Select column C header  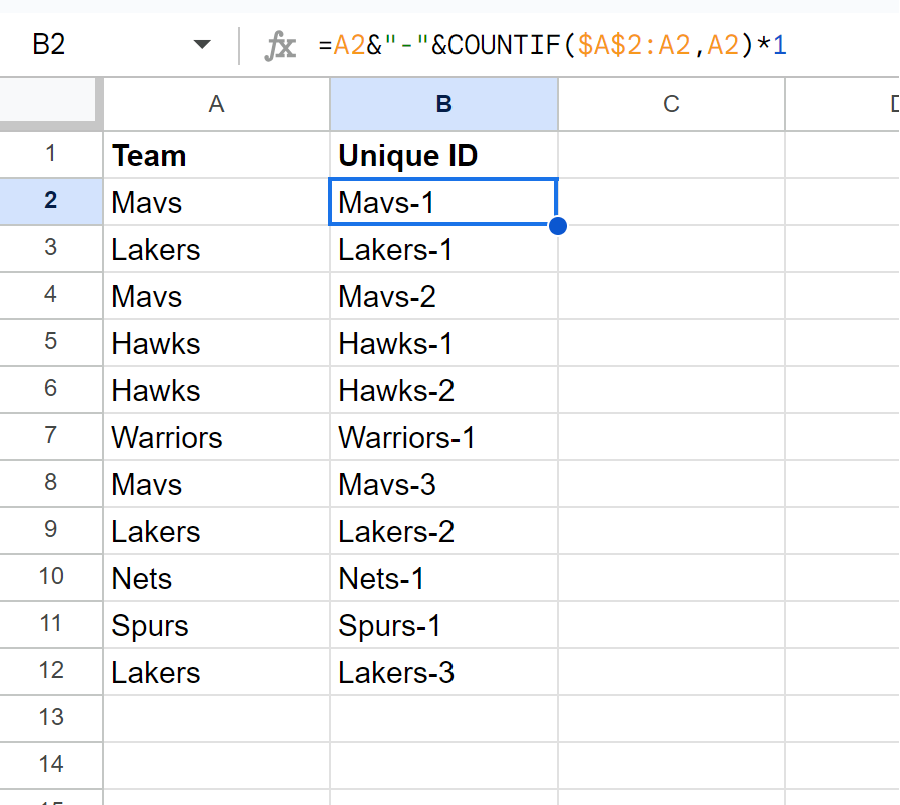[x=671, y=104]
